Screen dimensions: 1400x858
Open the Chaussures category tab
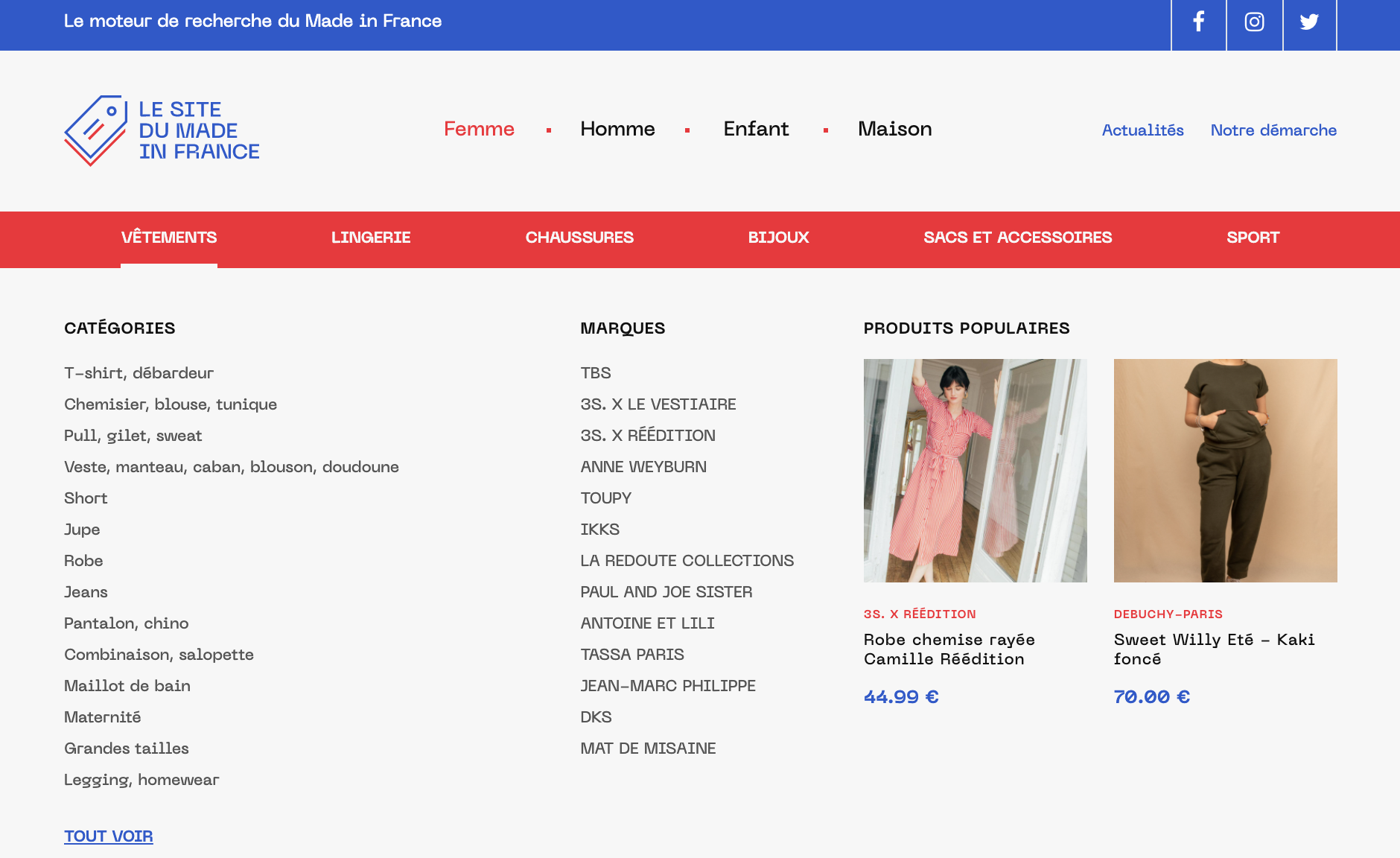click(x=579, y=238)
